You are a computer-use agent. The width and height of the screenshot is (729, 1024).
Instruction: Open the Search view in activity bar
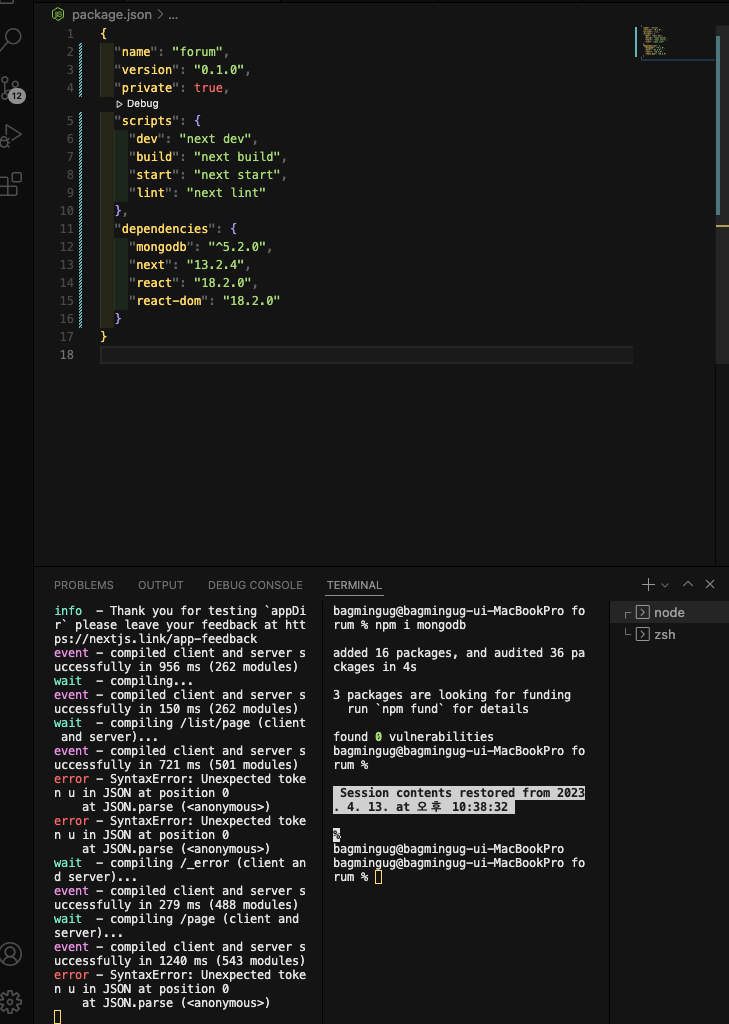point(11,40)
